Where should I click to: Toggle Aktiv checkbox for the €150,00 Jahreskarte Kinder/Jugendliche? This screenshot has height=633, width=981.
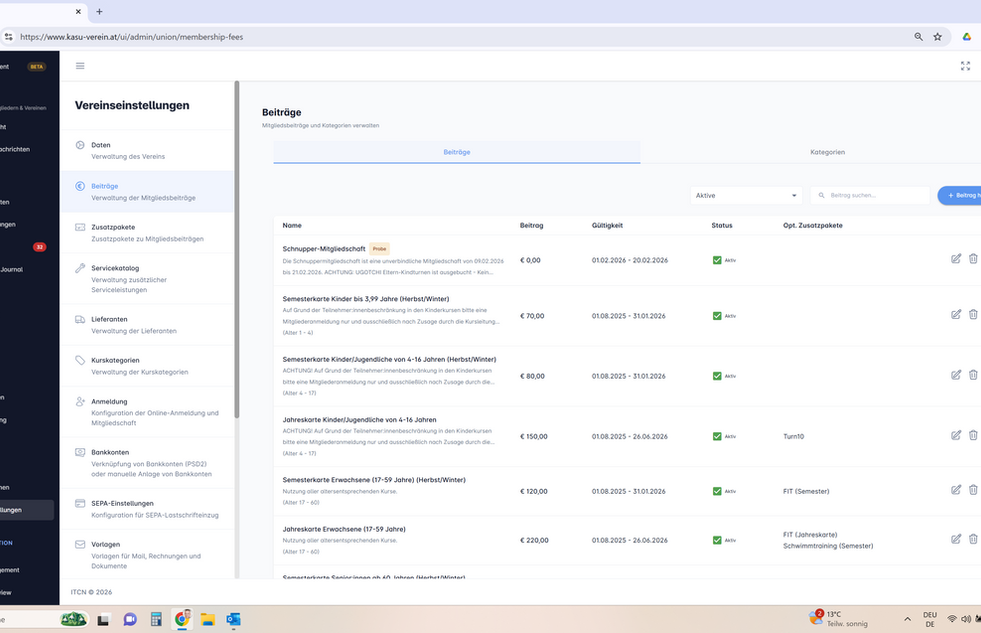(717, 437)
